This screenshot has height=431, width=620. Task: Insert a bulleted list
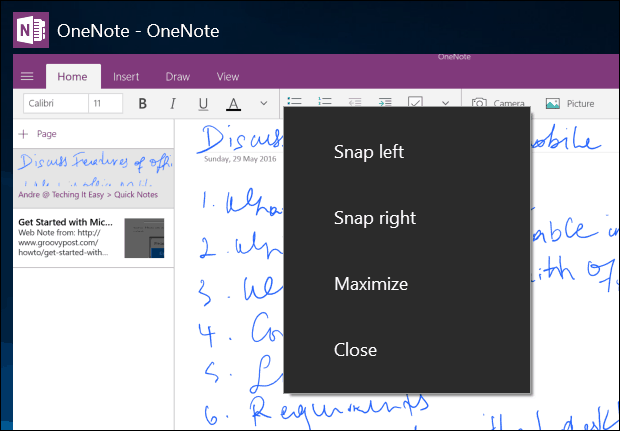[295, 101]
